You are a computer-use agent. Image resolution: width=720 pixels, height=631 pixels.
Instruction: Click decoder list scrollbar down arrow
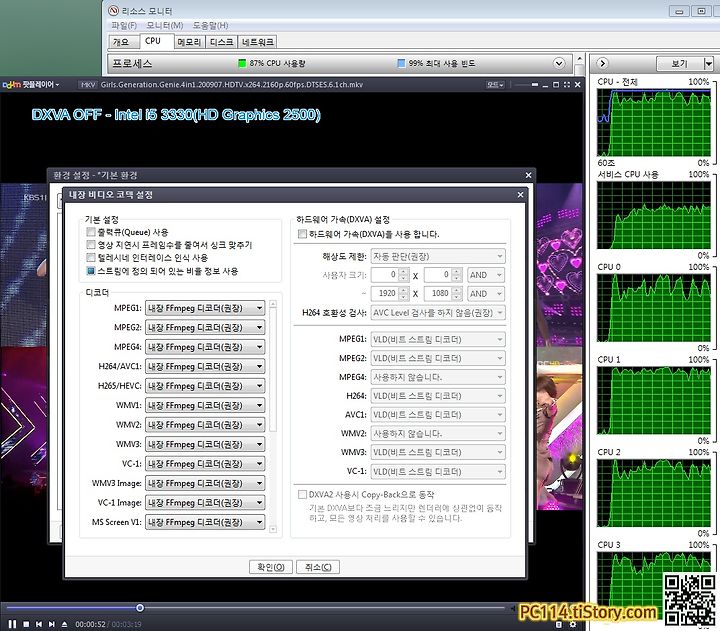pyautogui.click(x=273, y=530)
